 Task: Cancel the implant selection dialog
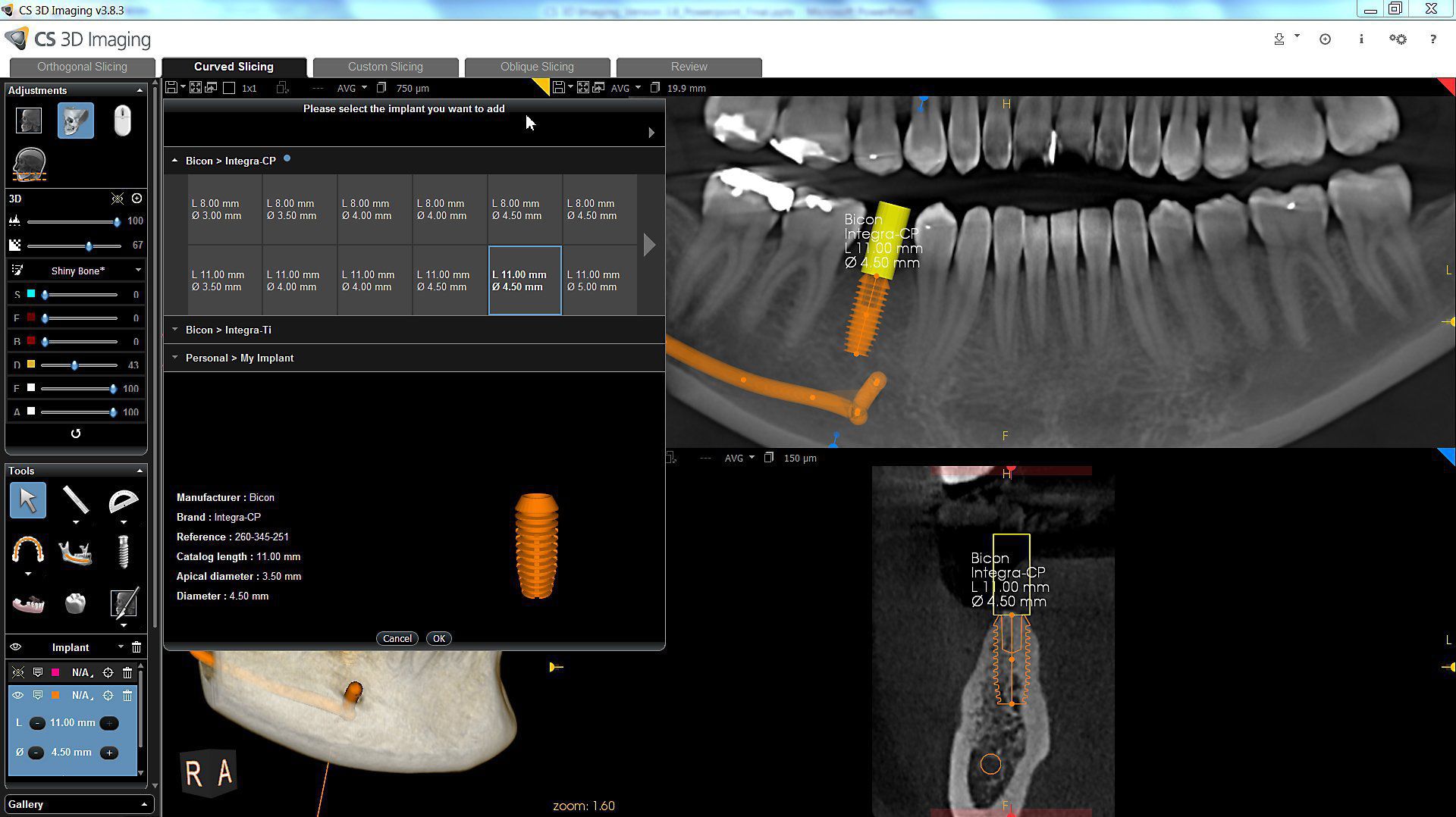click(397, 638)
